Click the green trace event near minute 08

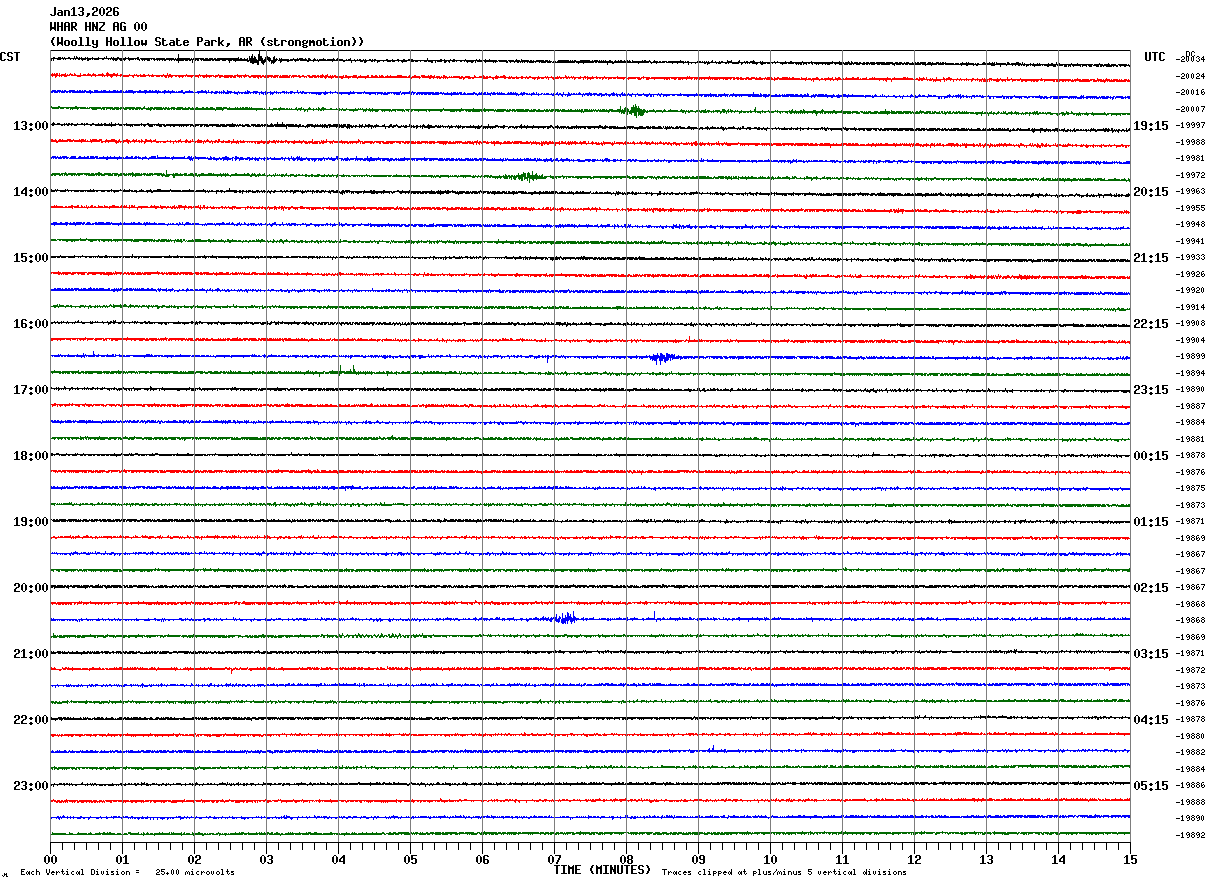[x=631, y=110]
